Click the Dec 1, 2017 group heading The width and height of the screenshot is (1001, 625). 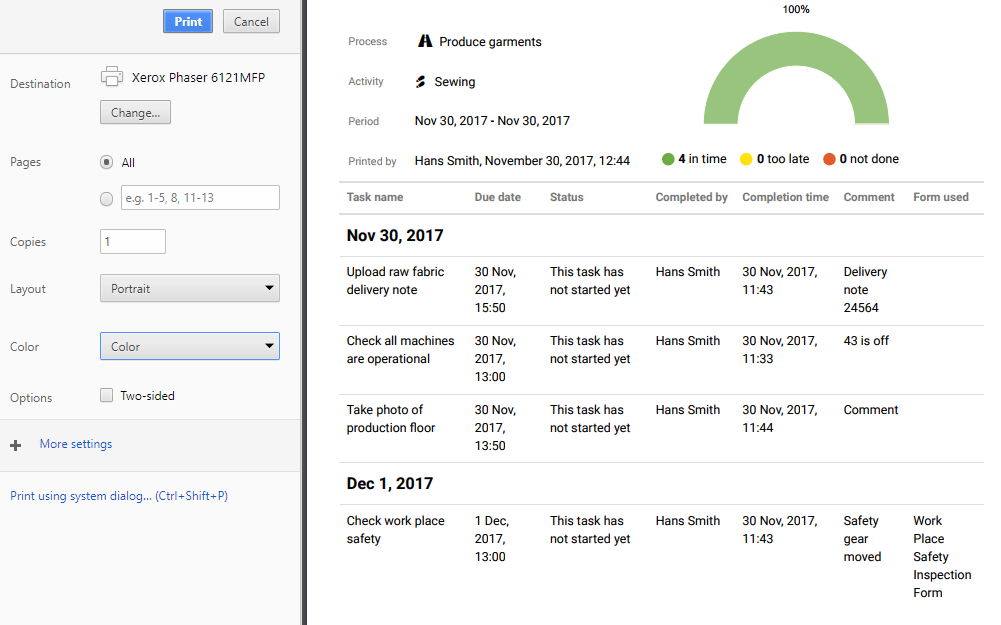[x=389, y=483]
